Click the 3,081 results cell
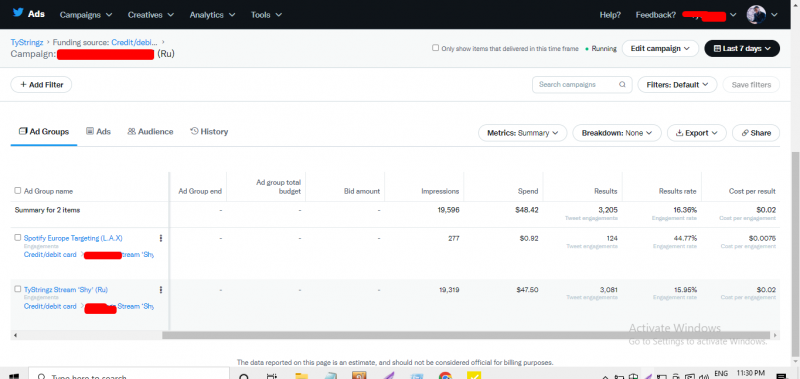 [609, 290]
